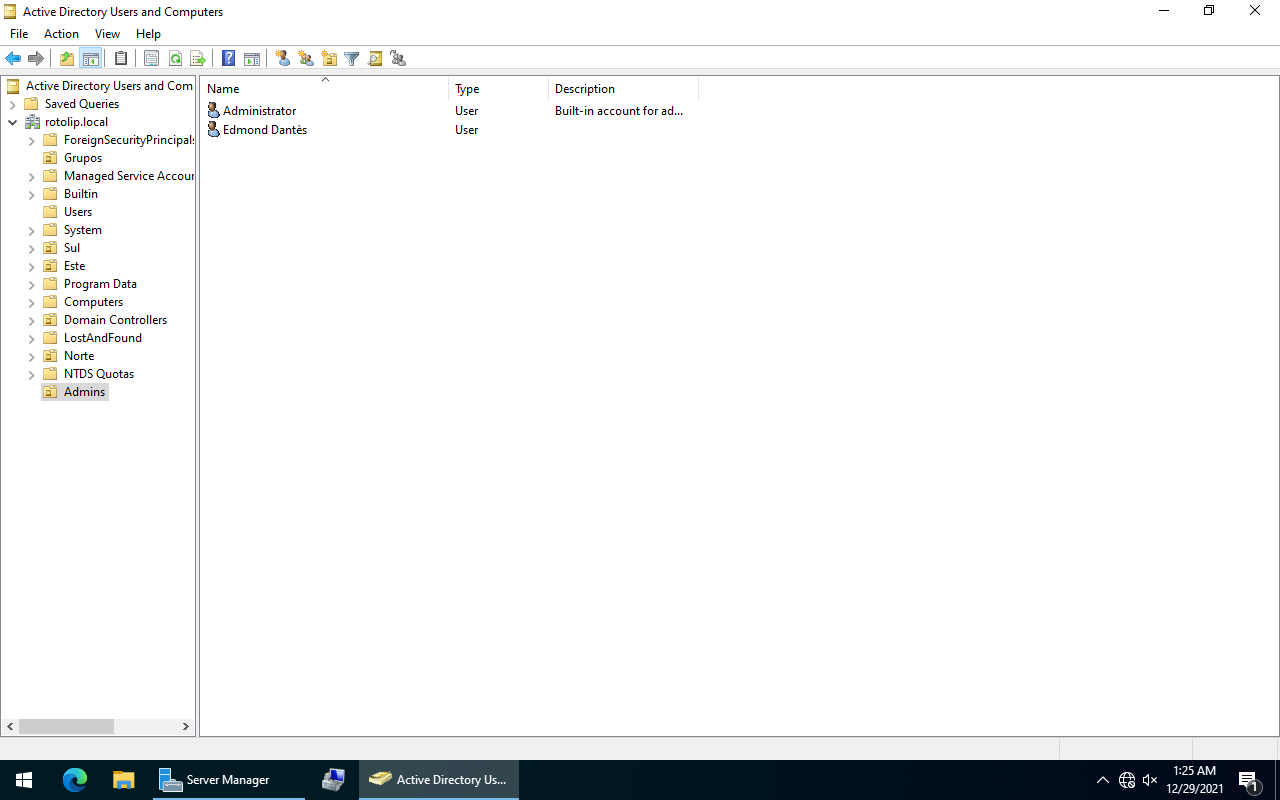Click the Back arrow in toolbar

[x=13, y=59]
